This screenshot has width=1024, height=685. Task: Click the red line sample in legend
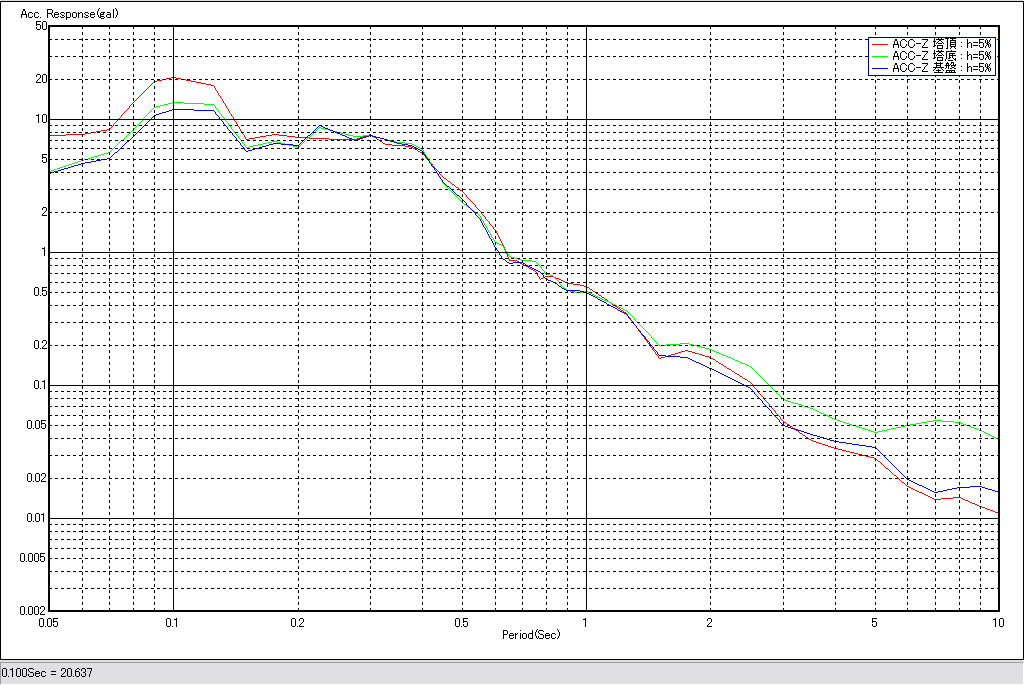tap(880, 44)
